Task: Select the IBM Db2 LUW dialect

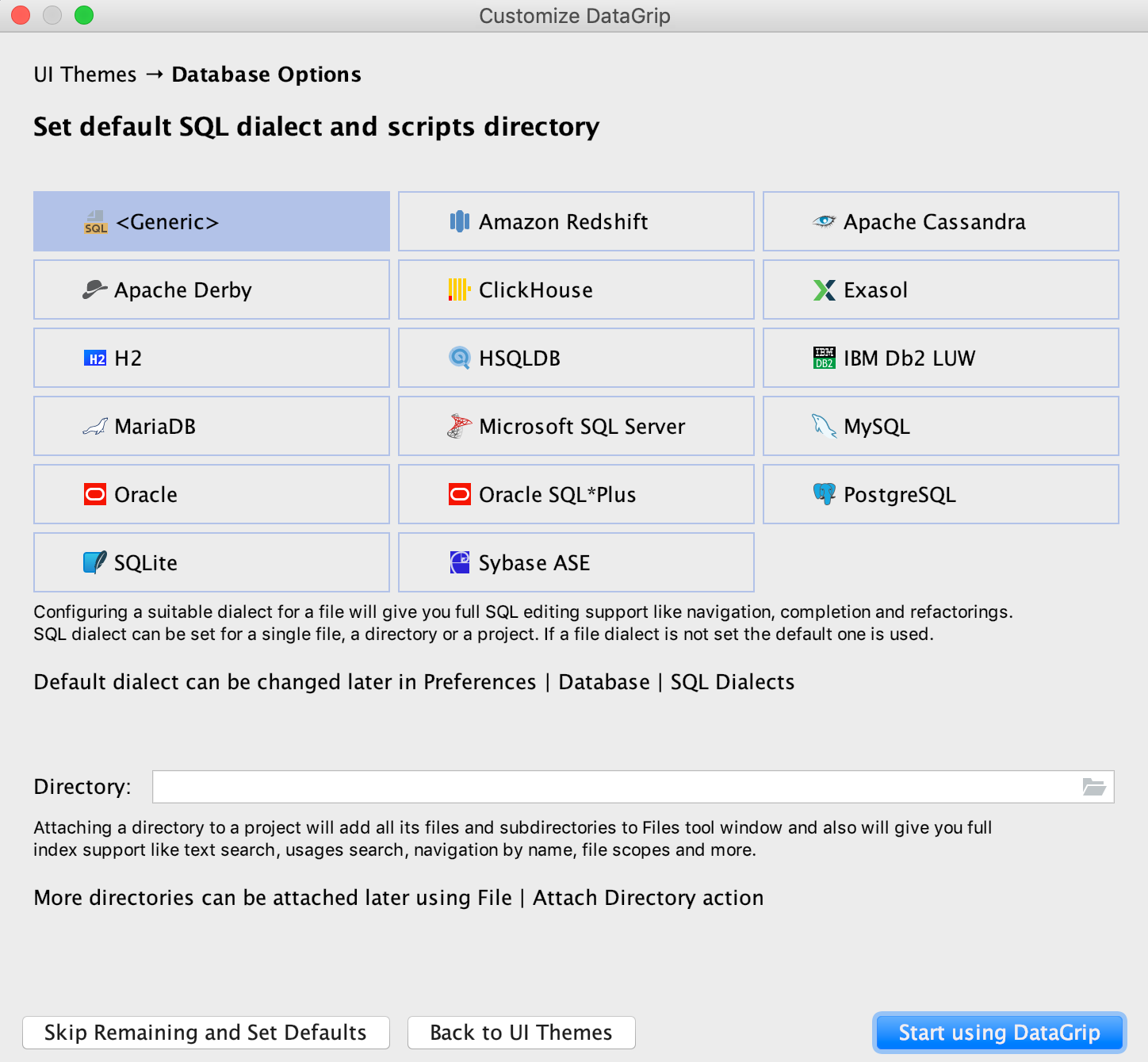Action: click(x=940, y=358)
